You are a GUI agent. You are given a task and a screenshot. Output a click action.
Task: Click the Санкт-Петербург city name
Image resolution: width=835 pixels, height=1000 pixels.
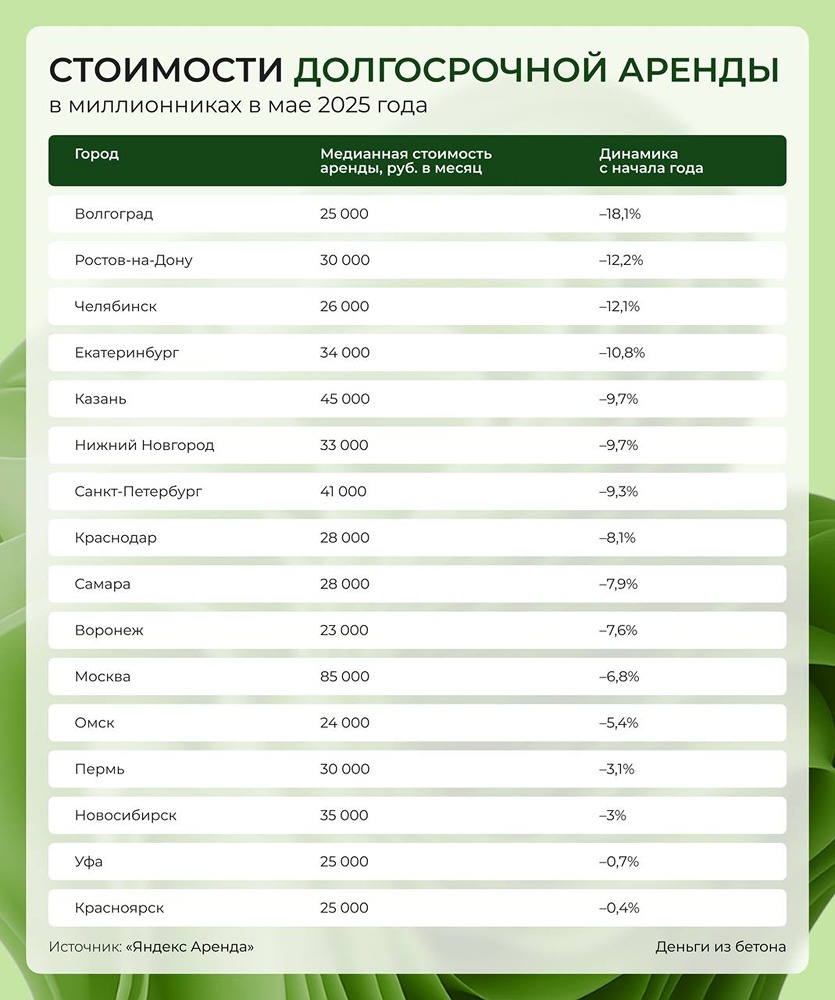138,491
